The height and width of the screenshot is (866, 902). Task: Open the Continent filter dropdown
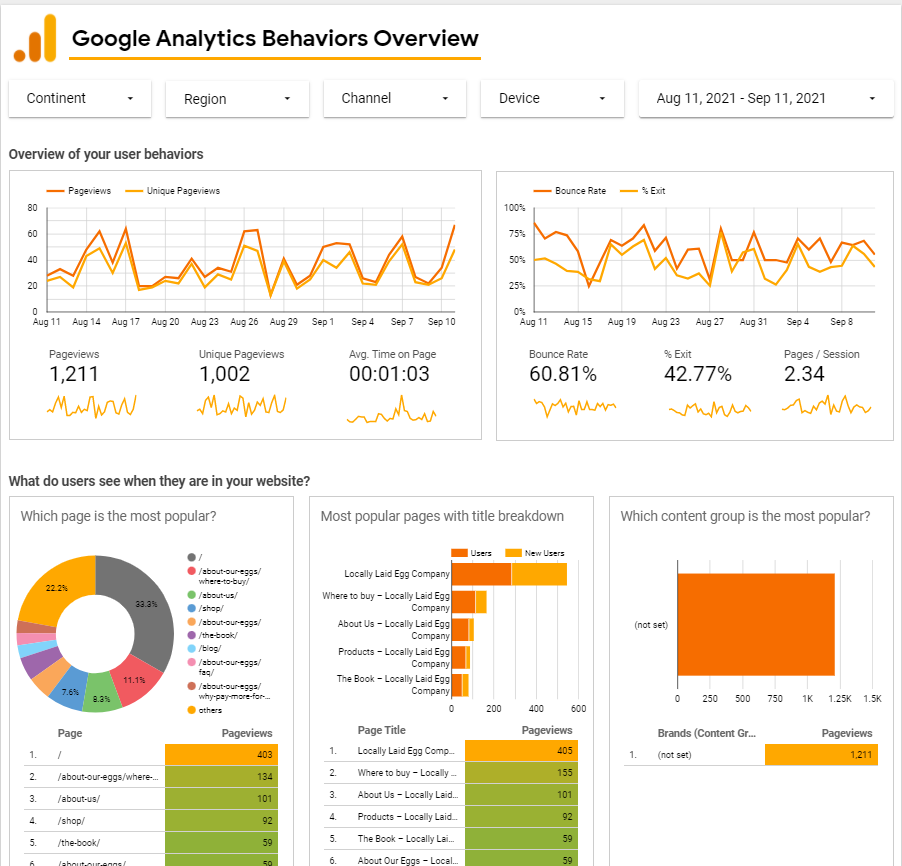click(80, 98)
